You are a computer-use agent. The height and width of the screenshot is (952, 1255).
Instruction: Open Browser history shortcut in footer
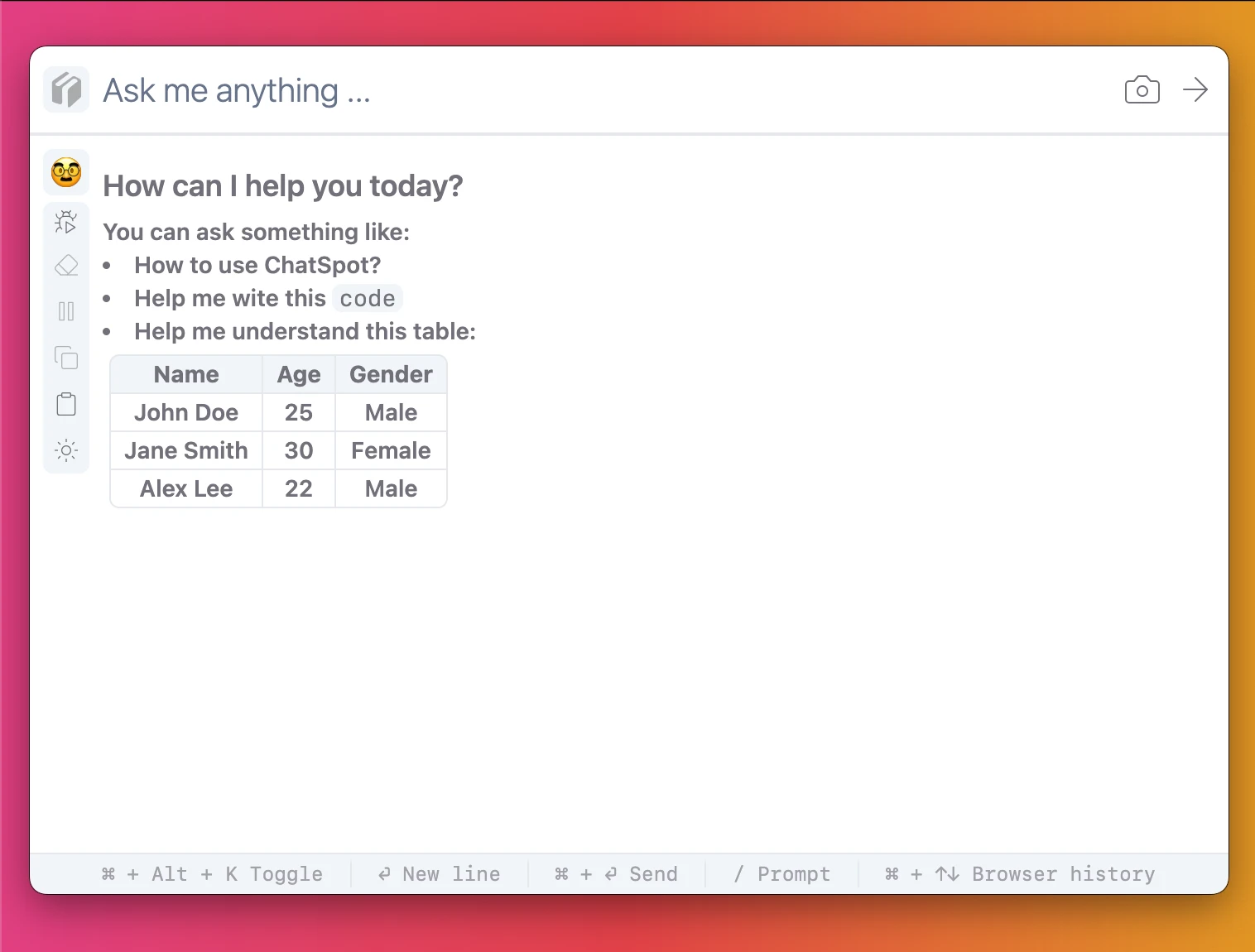click(x=1020, y=874)
